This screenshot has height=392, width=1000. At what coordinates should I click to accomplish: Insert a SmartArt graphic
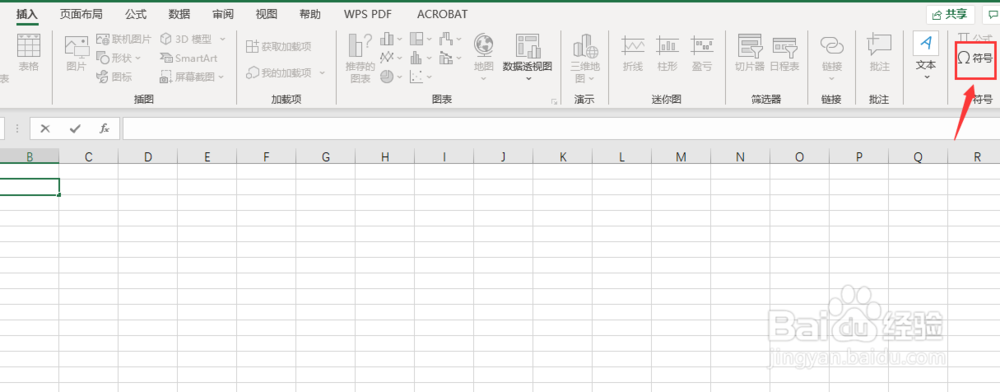click(189, 58)
